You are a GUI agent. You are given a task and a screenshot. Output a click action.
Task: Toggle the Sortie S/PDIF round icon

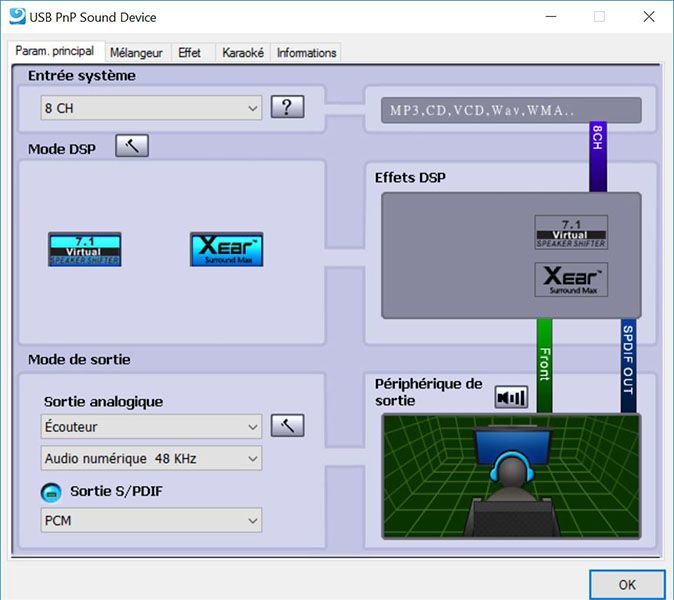51,492
